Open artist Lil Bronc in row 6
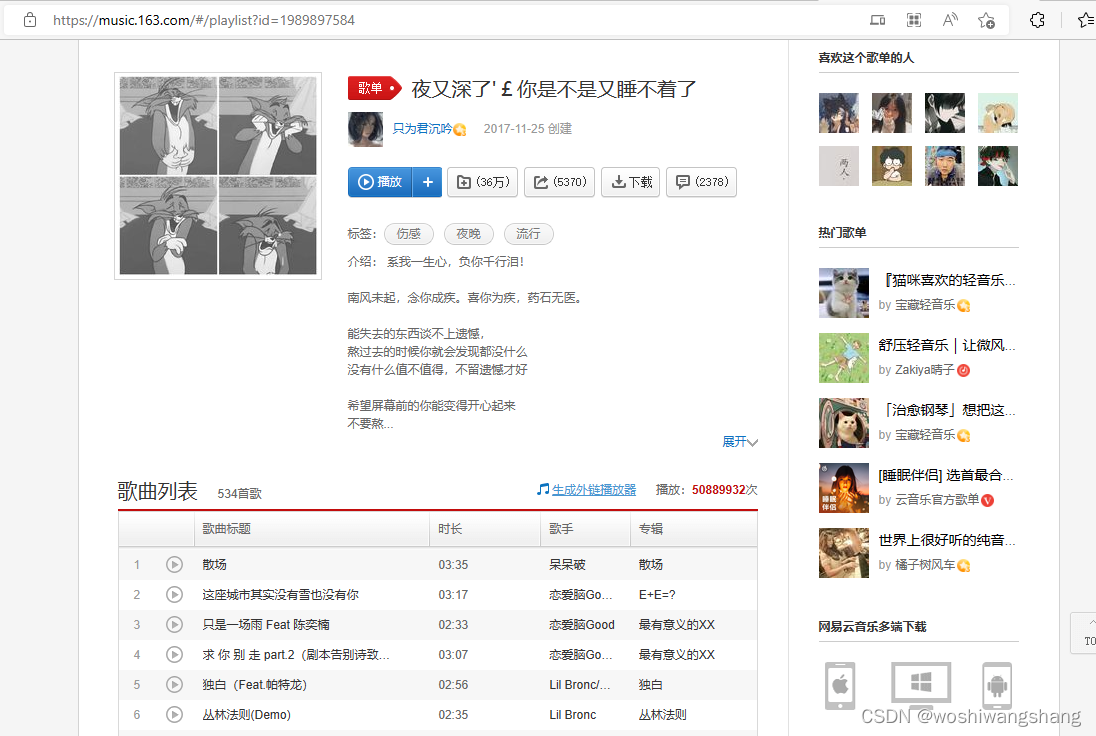 coord(572,715)
